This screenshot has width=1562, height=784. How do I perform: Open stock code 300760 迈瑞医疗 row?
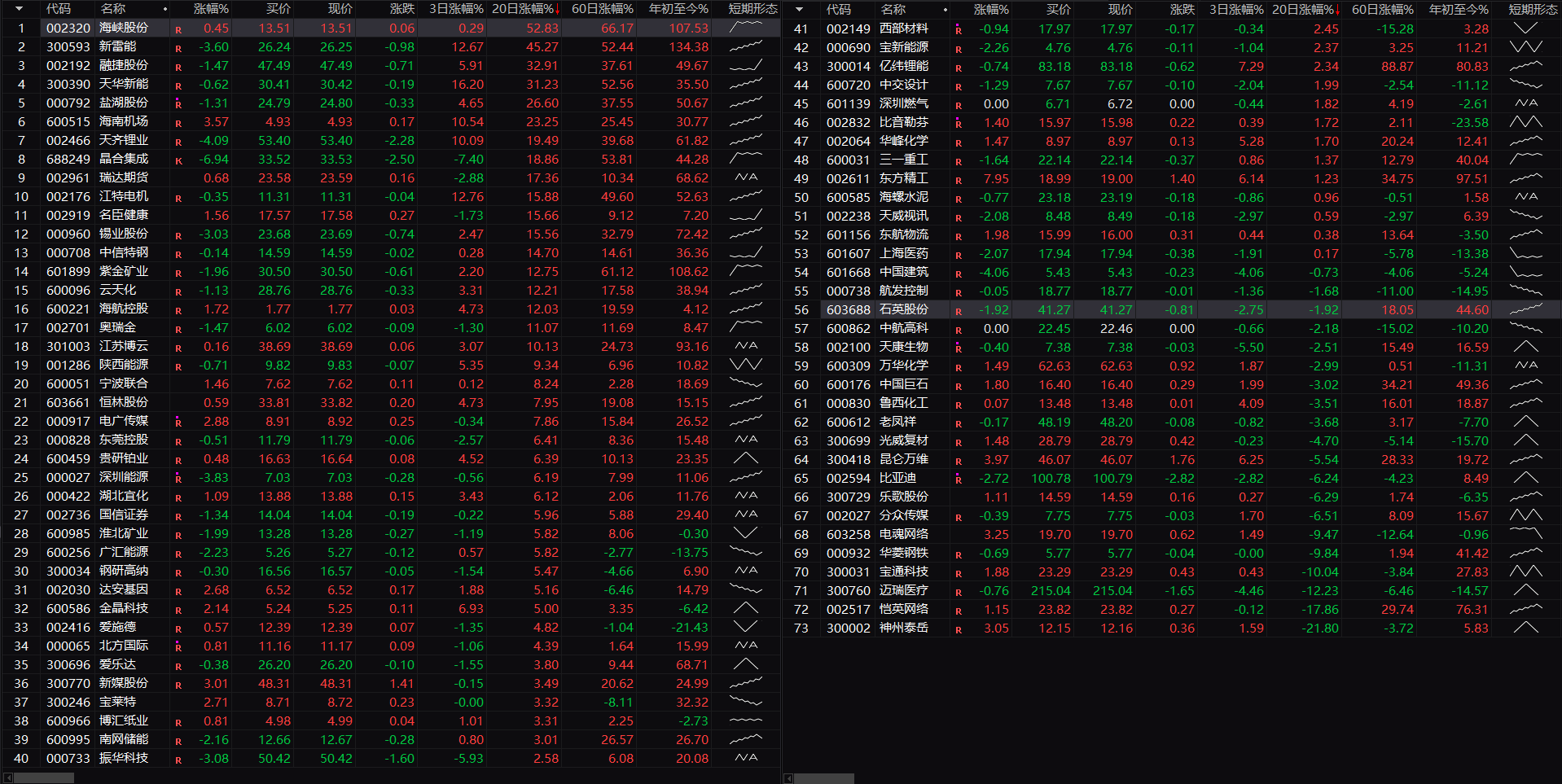coord(848,591)
